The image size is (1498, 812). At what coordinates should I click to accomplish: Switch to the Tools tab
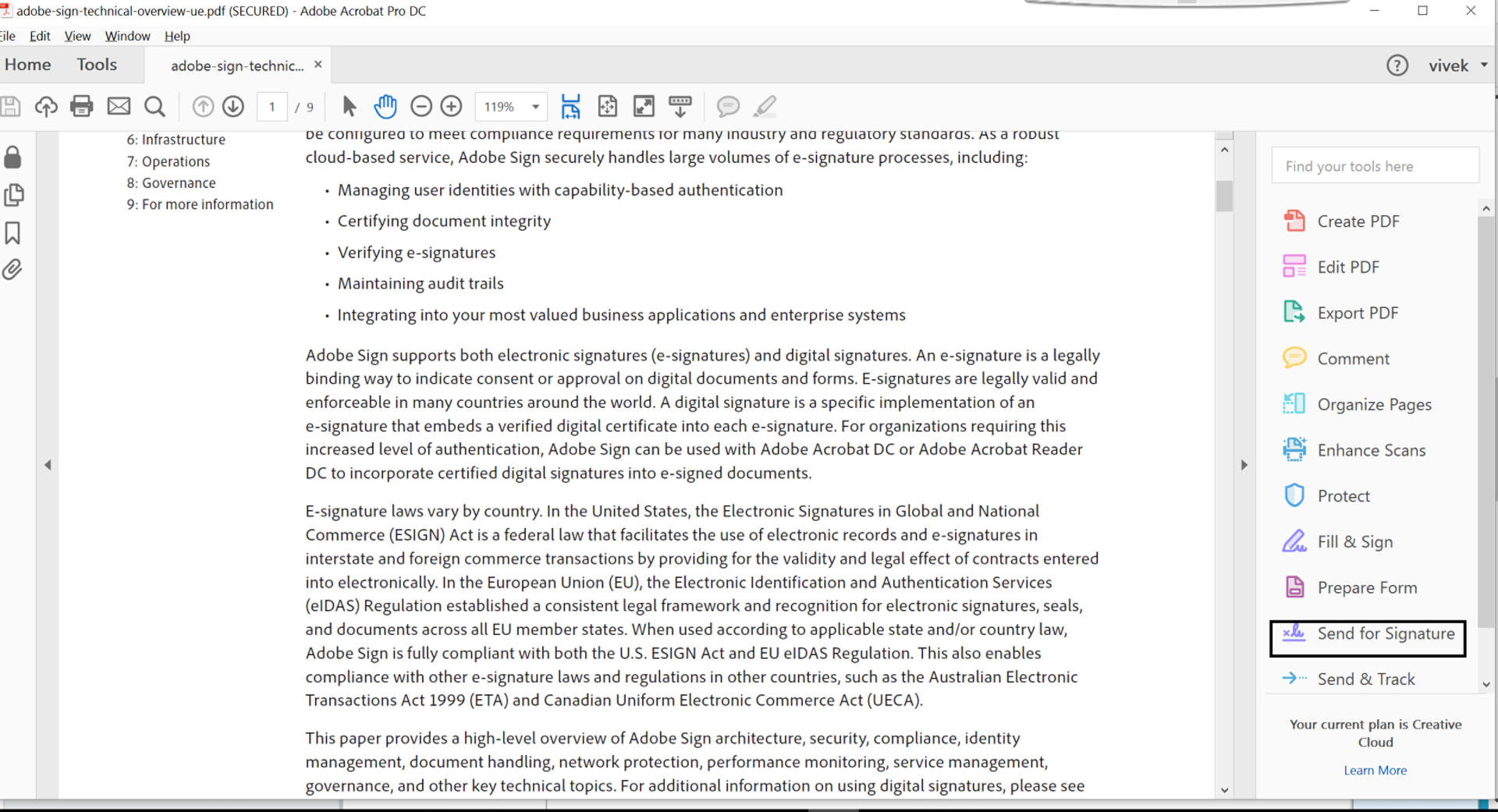97,65
